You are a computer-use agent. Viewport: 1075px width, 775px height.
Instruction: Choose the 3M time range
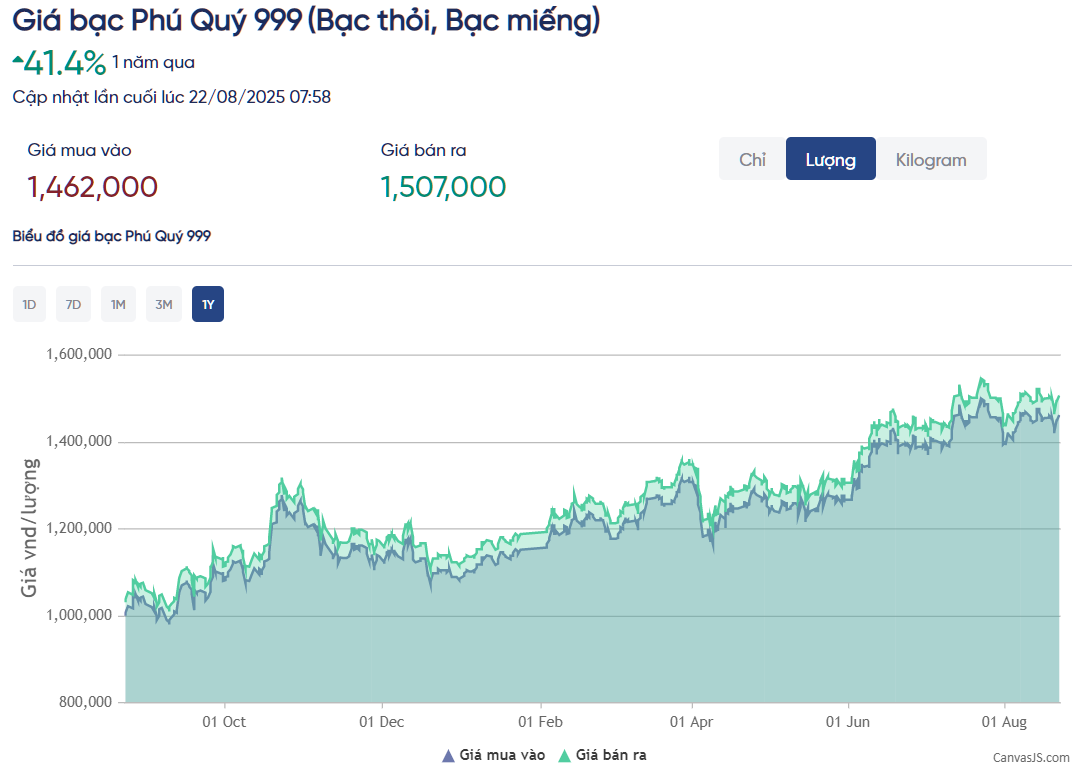(x=163, y=304)
